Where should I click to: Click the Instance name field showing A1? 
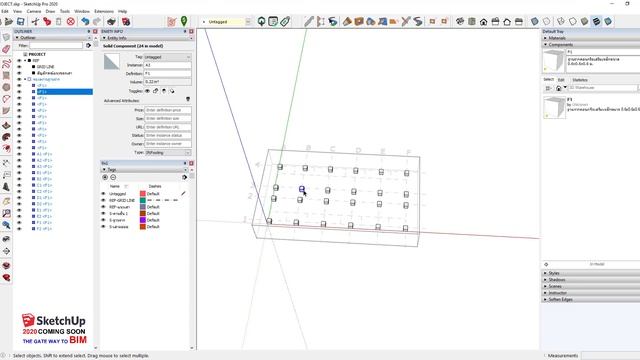point(167,65)
